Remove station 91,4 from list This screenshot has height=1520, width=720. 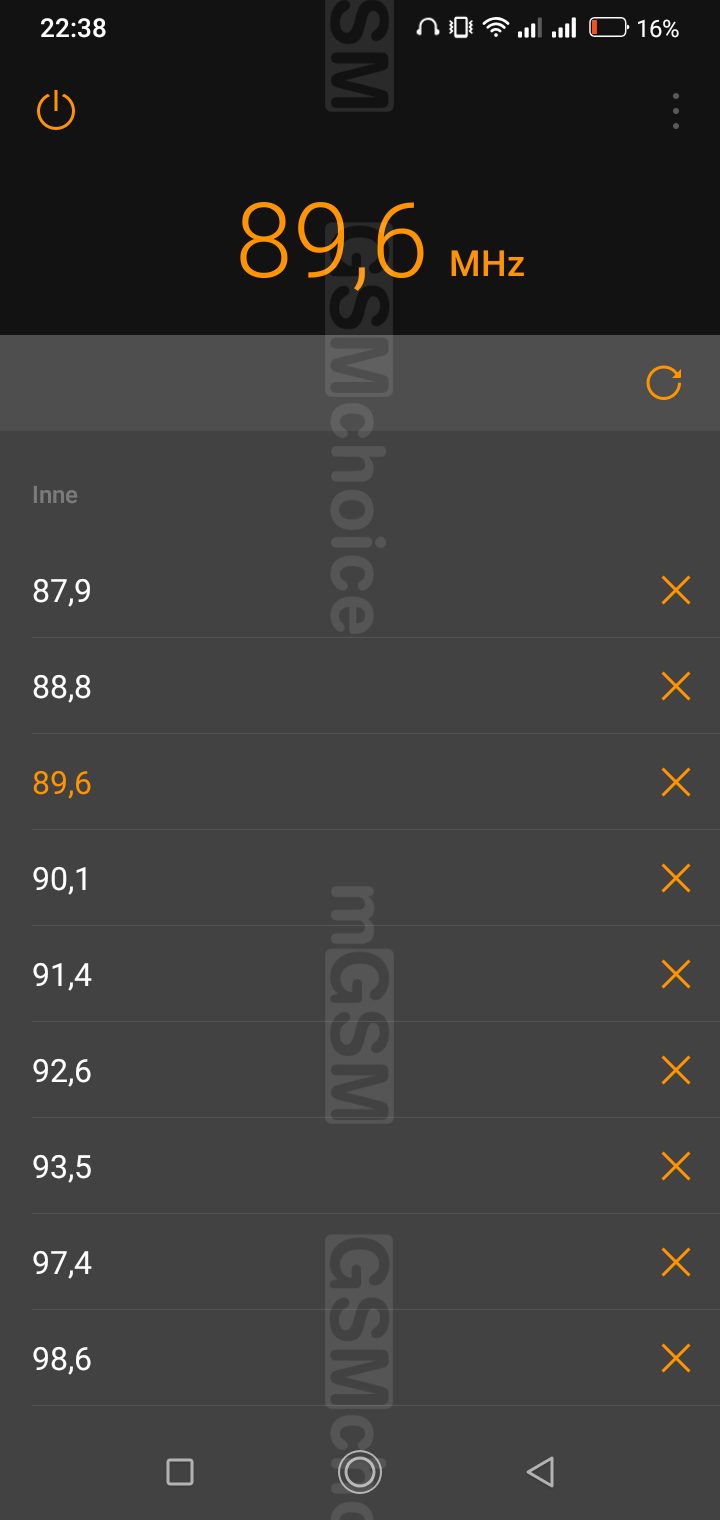676,974
